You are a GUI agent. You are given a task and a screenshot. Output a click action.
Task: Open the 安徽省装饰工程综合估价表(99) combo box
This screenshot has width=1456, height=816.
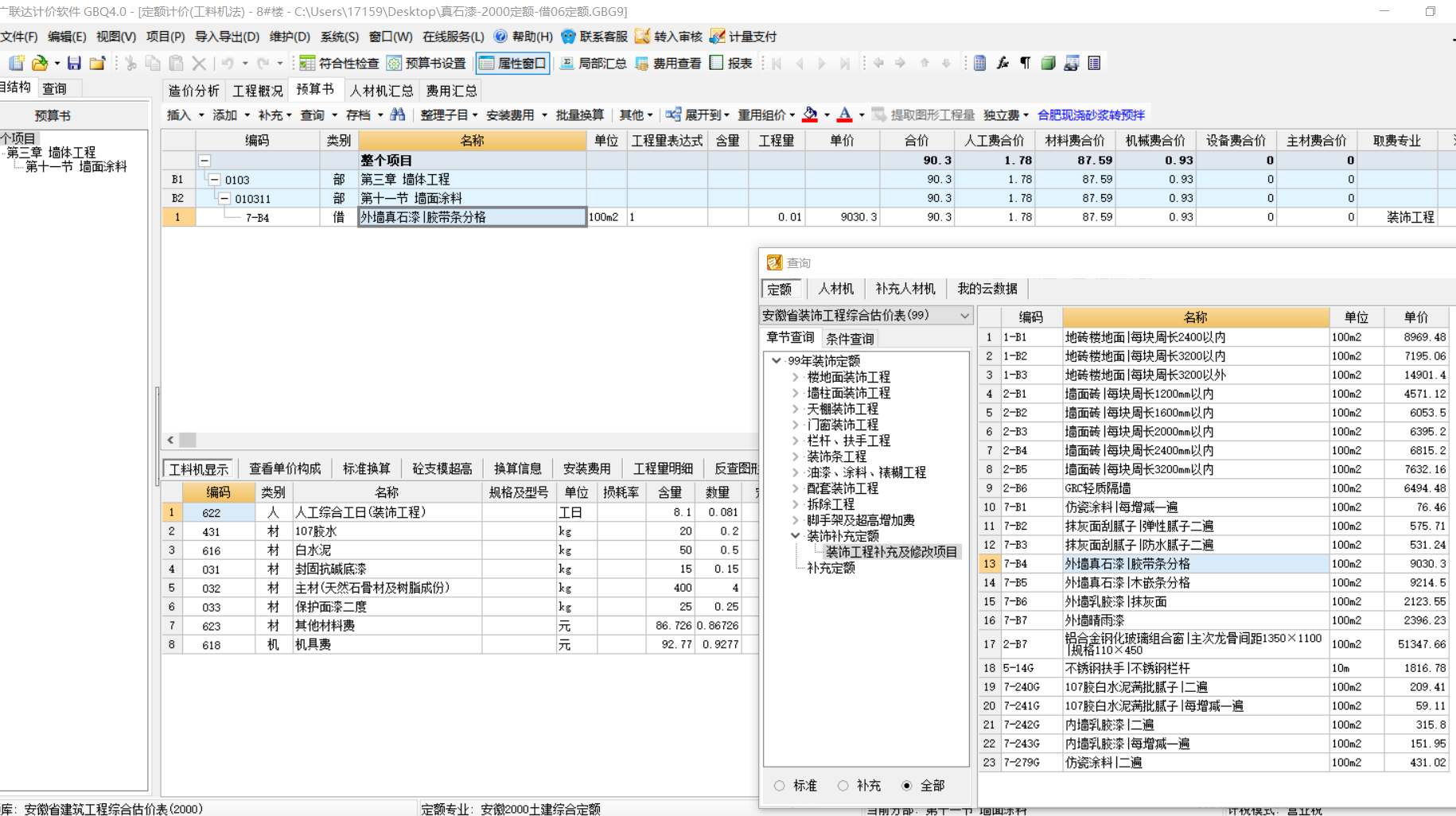tap(866, 316)
